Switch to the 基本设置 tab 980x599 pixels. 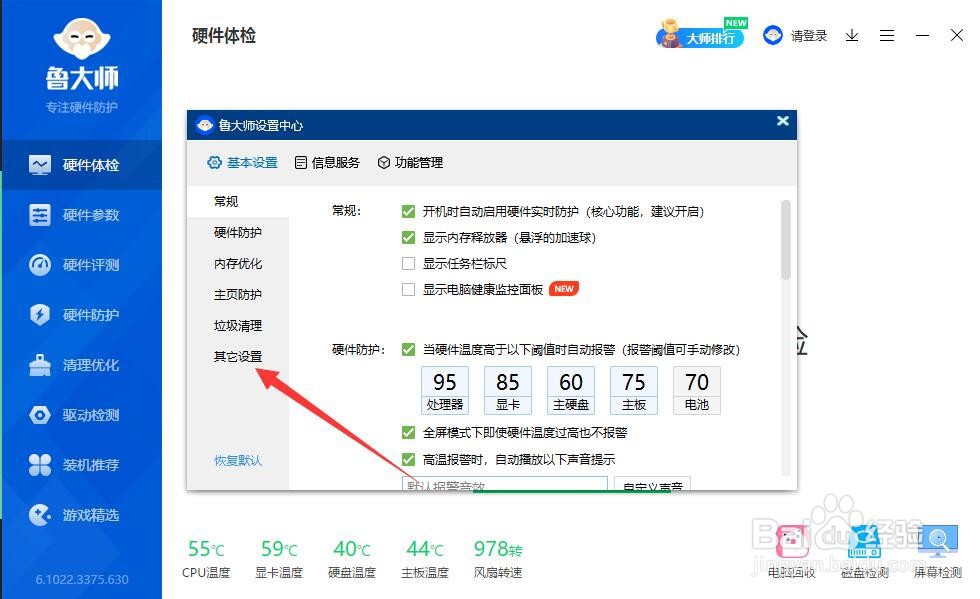[x=242, y=163]
